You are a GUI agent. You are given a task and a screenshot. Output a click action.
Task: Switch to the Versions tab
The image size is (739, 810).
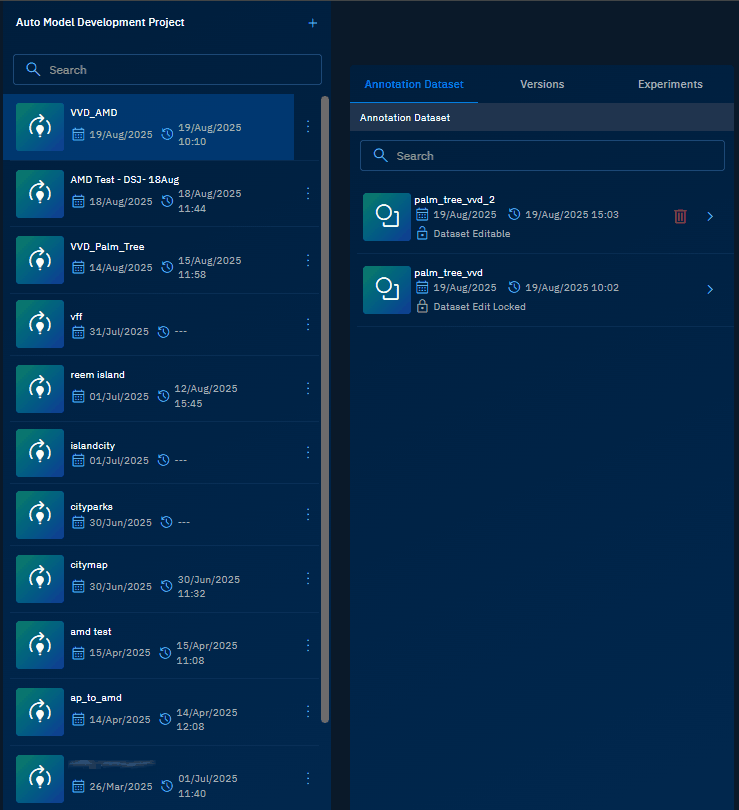pyautogui.click(x=542, y=85)
